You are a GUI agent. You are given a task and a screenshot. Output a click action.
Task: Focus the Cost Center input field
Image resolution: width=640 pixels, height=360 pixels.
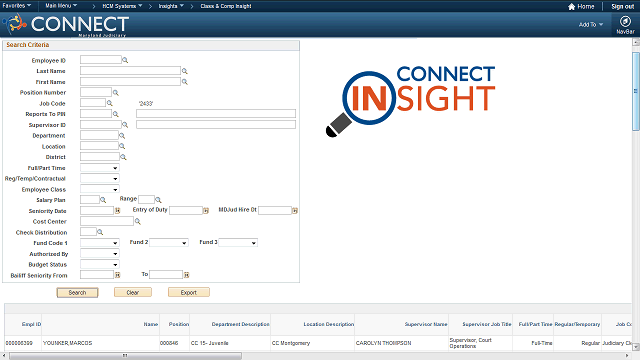(x=107, y=221)
